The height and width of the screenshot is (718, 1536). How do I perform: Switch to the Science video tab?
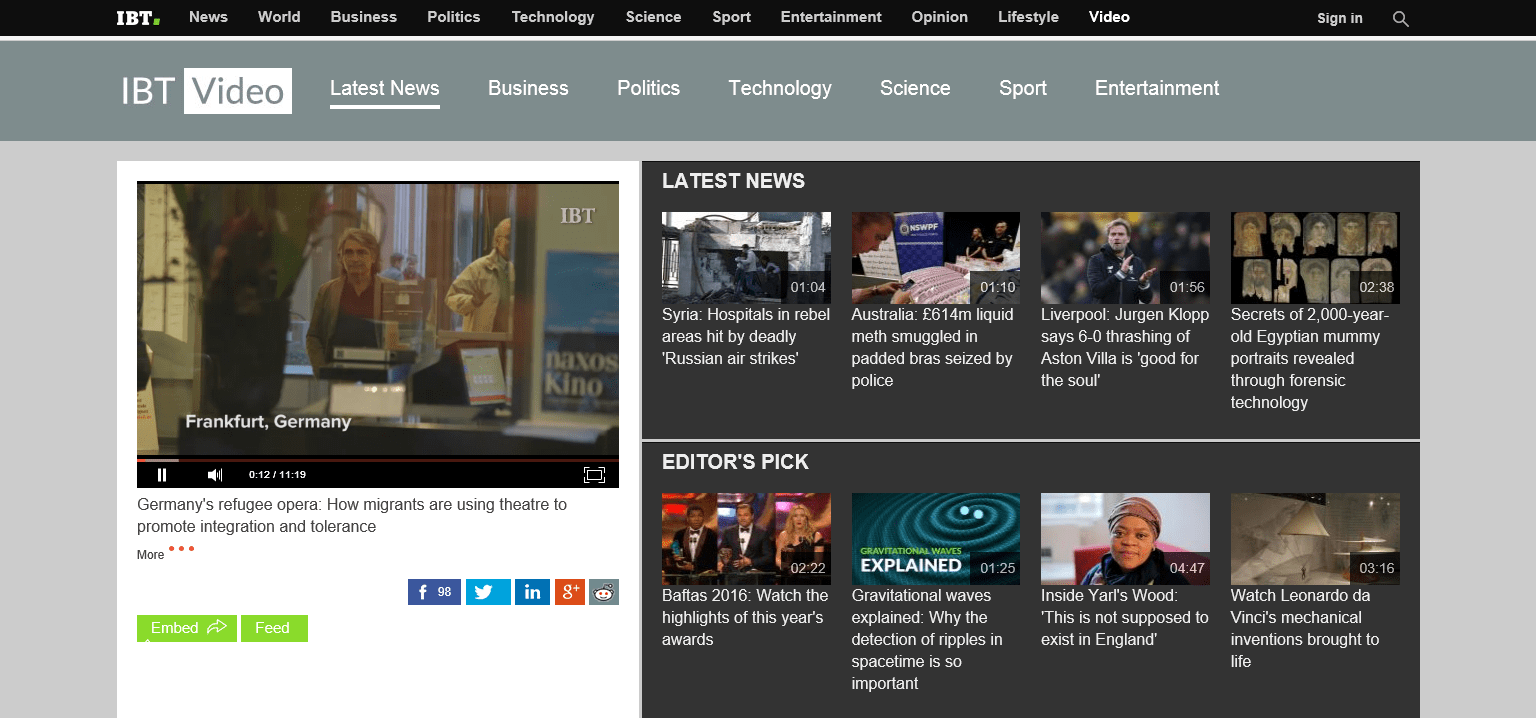915,88
